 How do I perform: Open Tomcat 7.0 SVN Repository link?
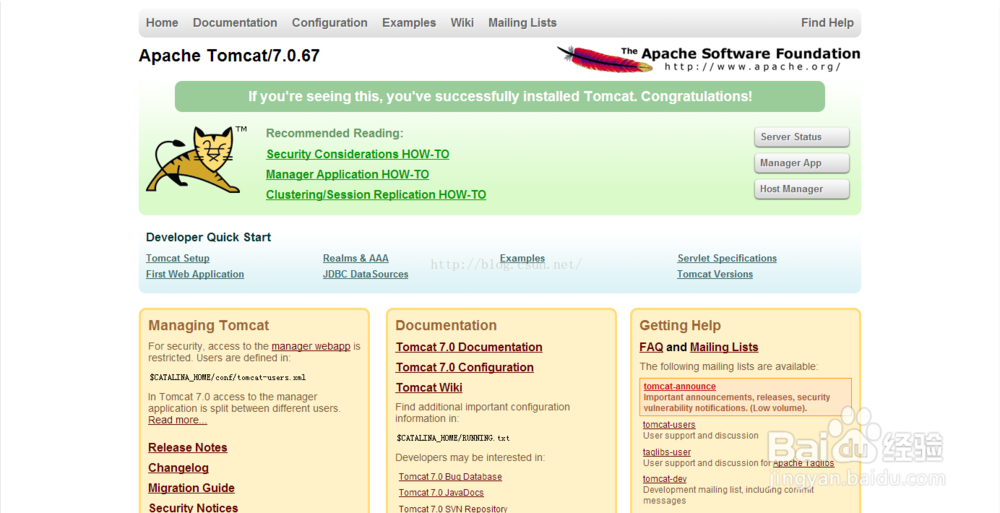coord(453,509)
